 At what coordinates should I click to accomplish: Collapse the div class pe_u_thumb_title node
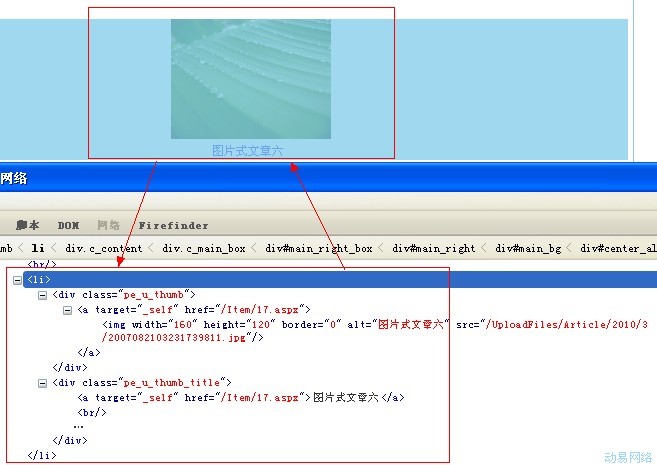click(42, 382)
